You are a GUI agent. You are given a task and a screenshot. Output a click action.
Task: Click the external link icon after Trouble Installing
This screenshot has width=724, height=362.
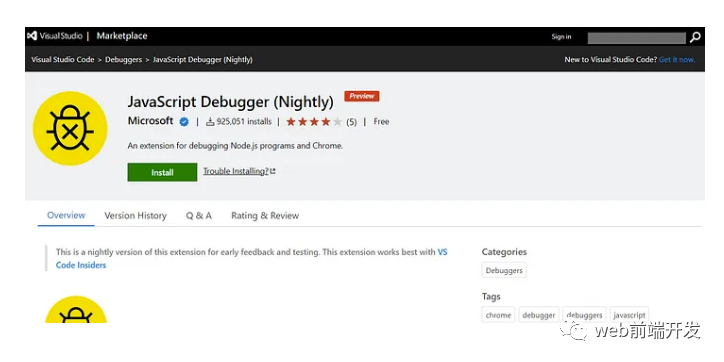tap(273, 171)
